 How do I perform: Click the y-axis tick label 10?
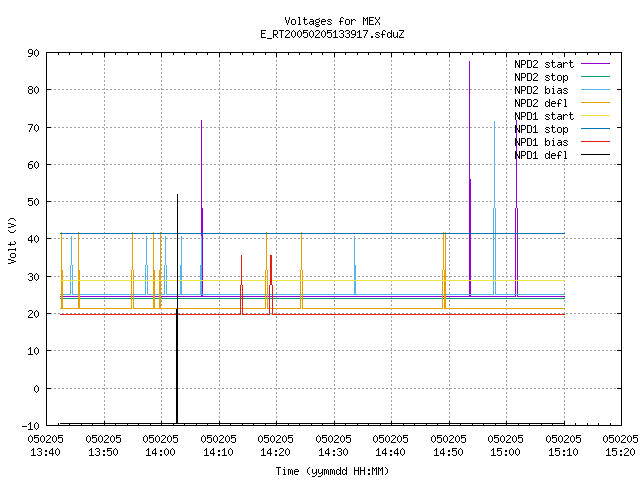33,351
